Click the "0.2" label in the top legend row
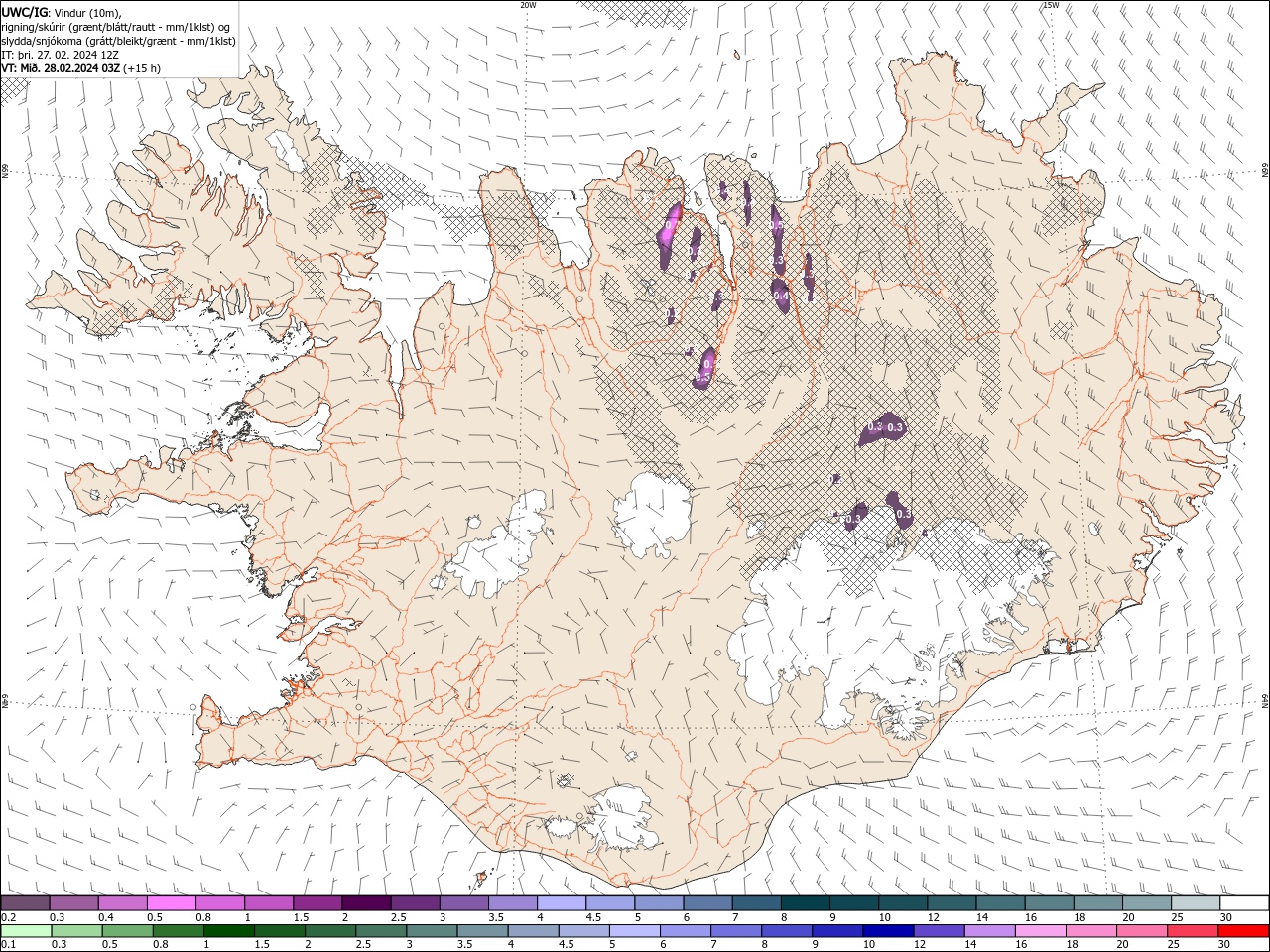Image resolution: width=1270 pixels, height=952 pixels. [8, 917]
